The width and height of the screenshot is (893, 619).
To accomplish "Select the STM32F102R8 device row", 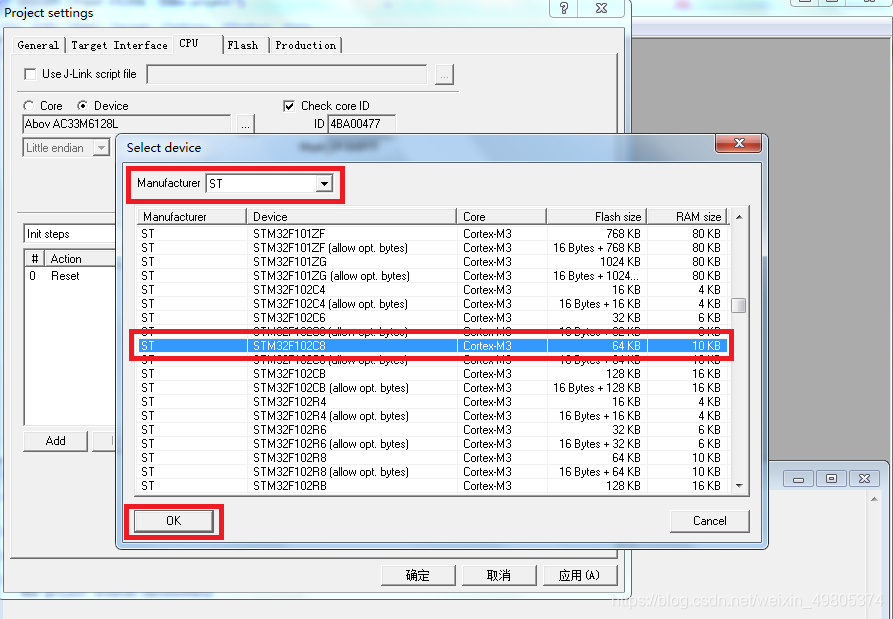I will (432, 458).
